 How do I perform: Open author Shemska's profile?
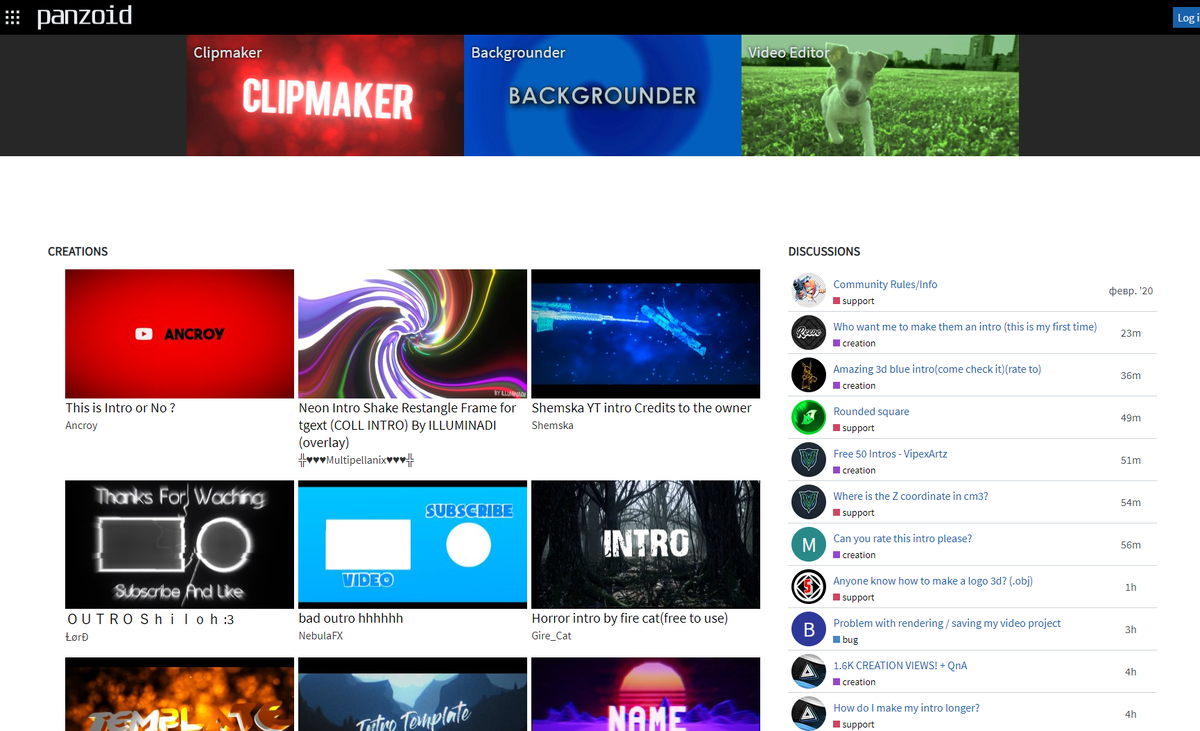[x=551, y=426]
